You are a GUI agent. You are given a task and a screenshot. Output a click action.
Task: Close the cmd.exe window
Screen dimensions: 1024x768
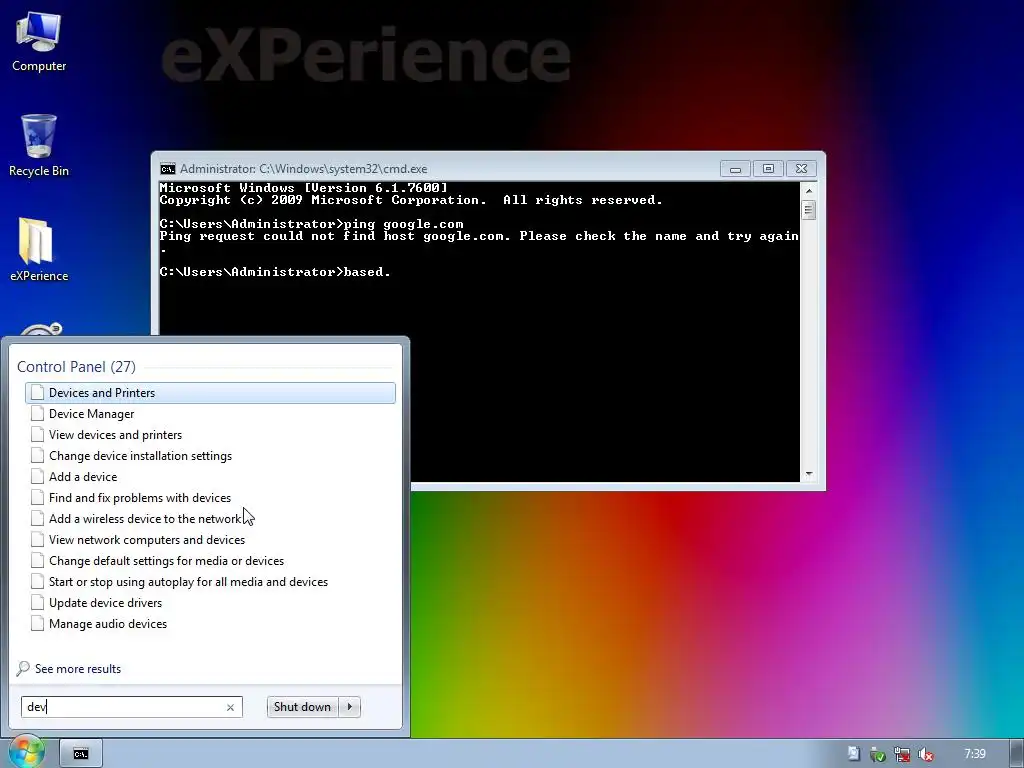click(x=801, y=169)
